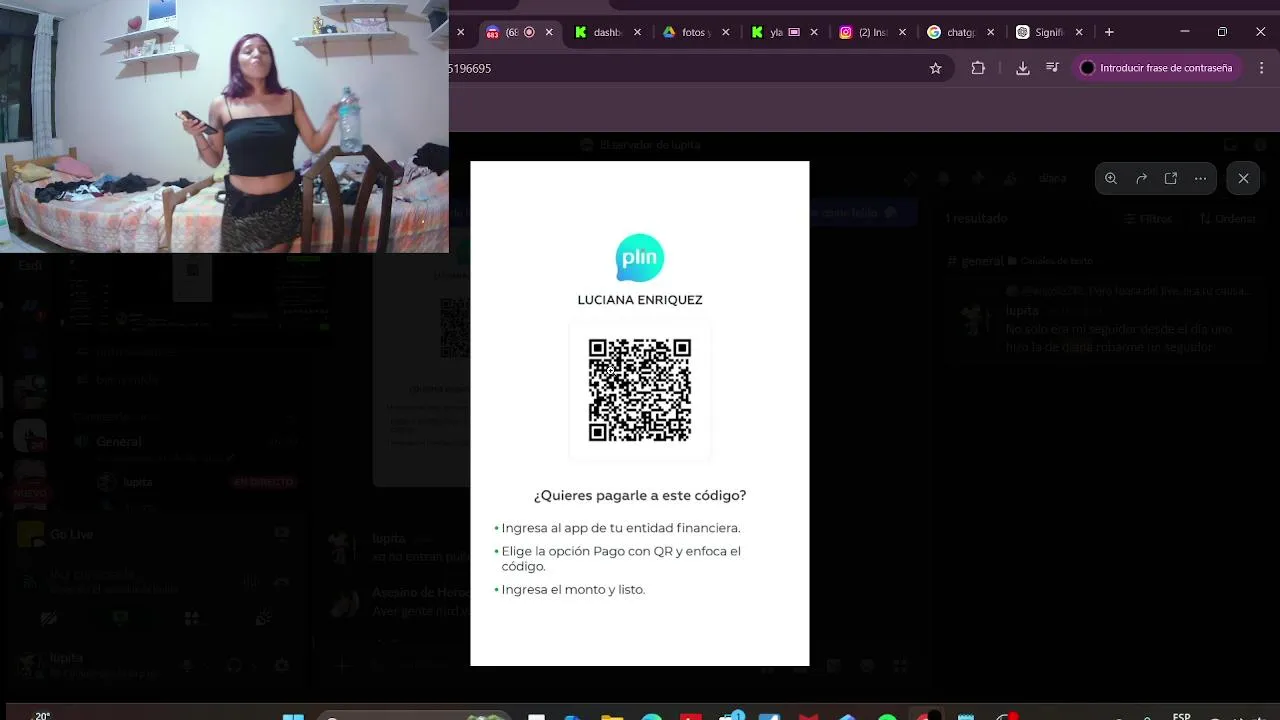Switch to the 'dashb' Kick tab

(599, 32)
